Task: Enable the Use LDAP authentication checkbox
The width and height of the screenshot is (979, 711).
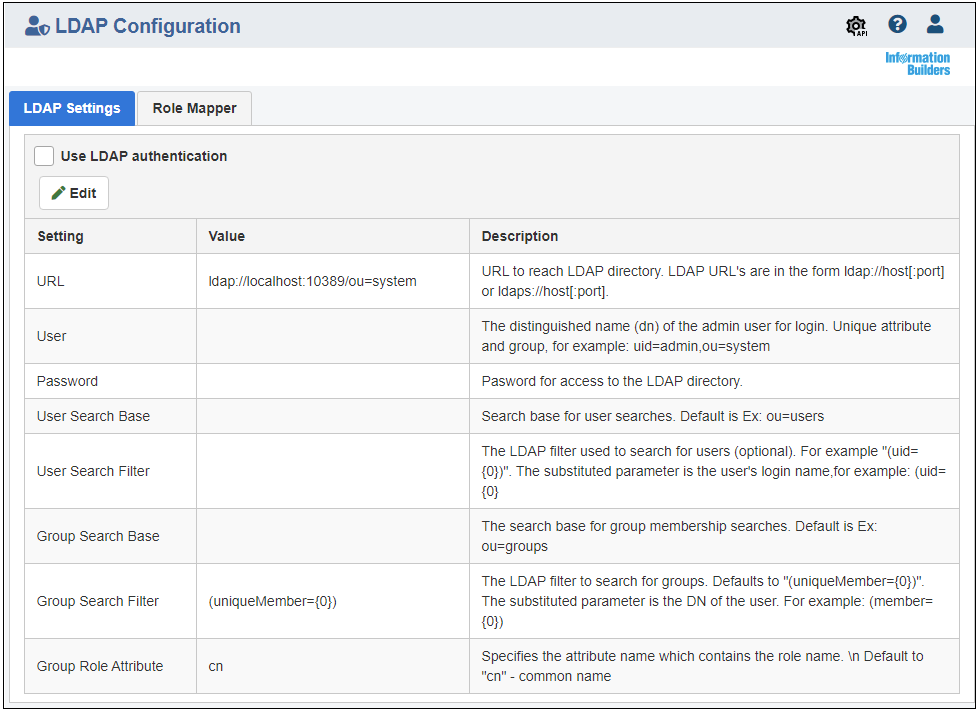Action: pos(44,156)
